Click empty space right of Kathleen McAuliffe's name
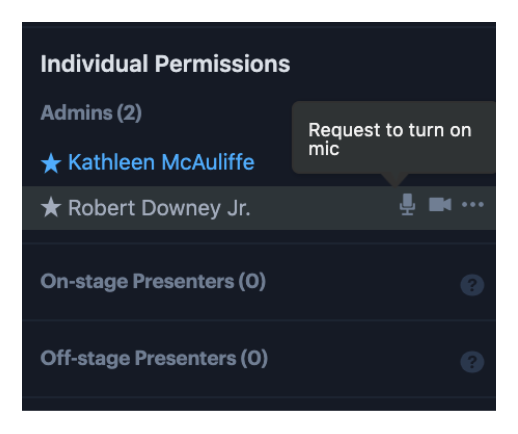Image resolution: width=518 pixels, height=434 pixels. point(273,163)
